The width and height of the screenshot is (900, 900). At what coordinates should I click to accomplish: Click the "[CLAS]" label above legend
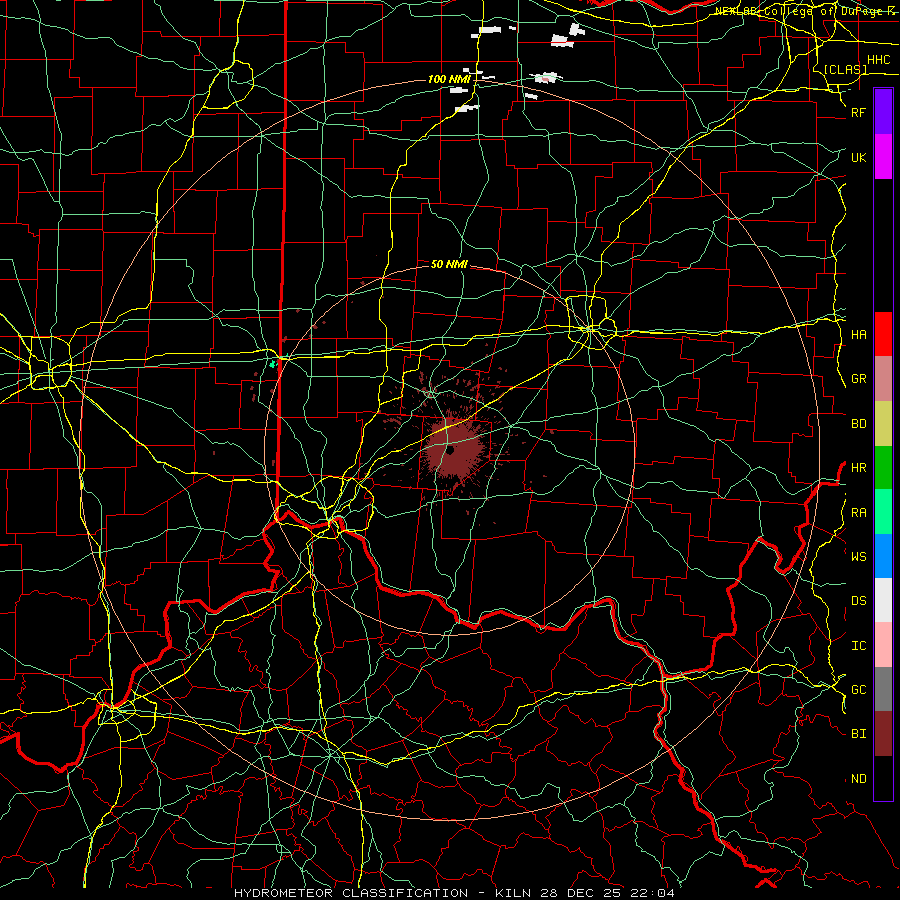pos(845,70)
